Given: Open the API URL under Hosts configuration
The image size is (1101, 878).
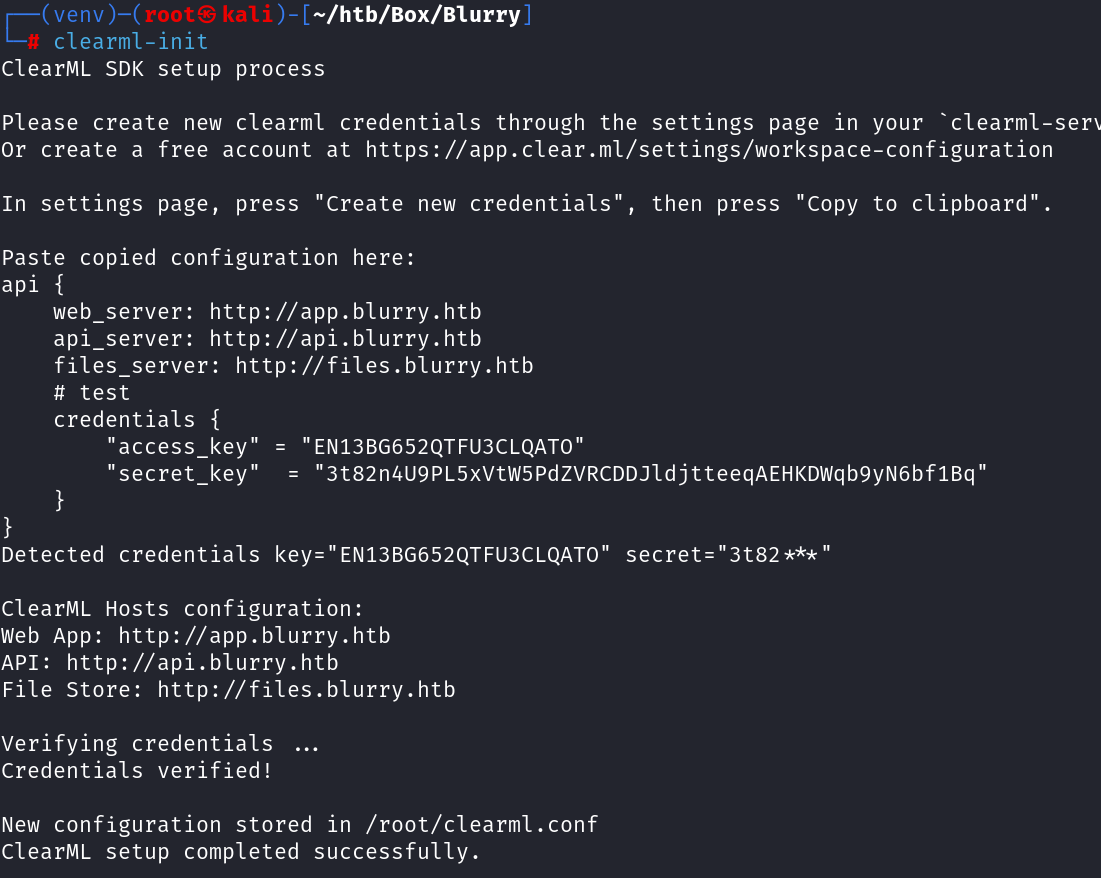Looking at the screenshot, I should tap(202, 663).
